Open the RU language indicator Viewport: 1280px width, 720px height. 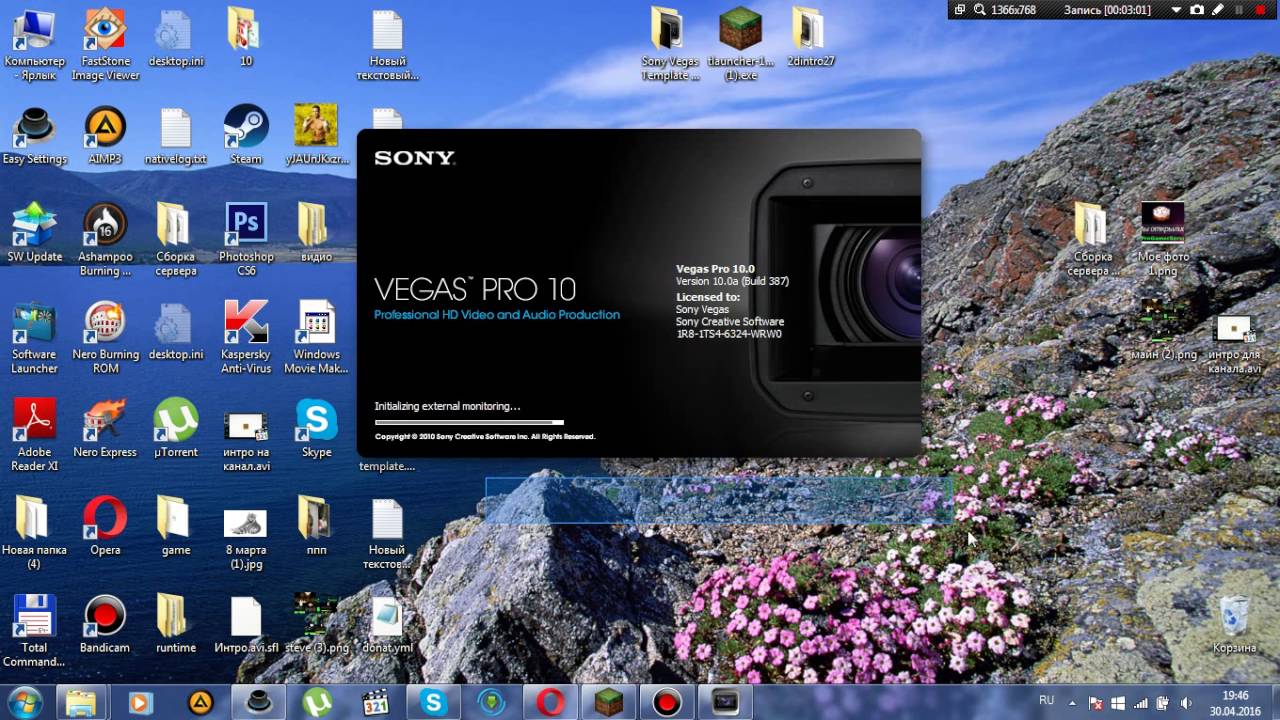pos(1046,700)
